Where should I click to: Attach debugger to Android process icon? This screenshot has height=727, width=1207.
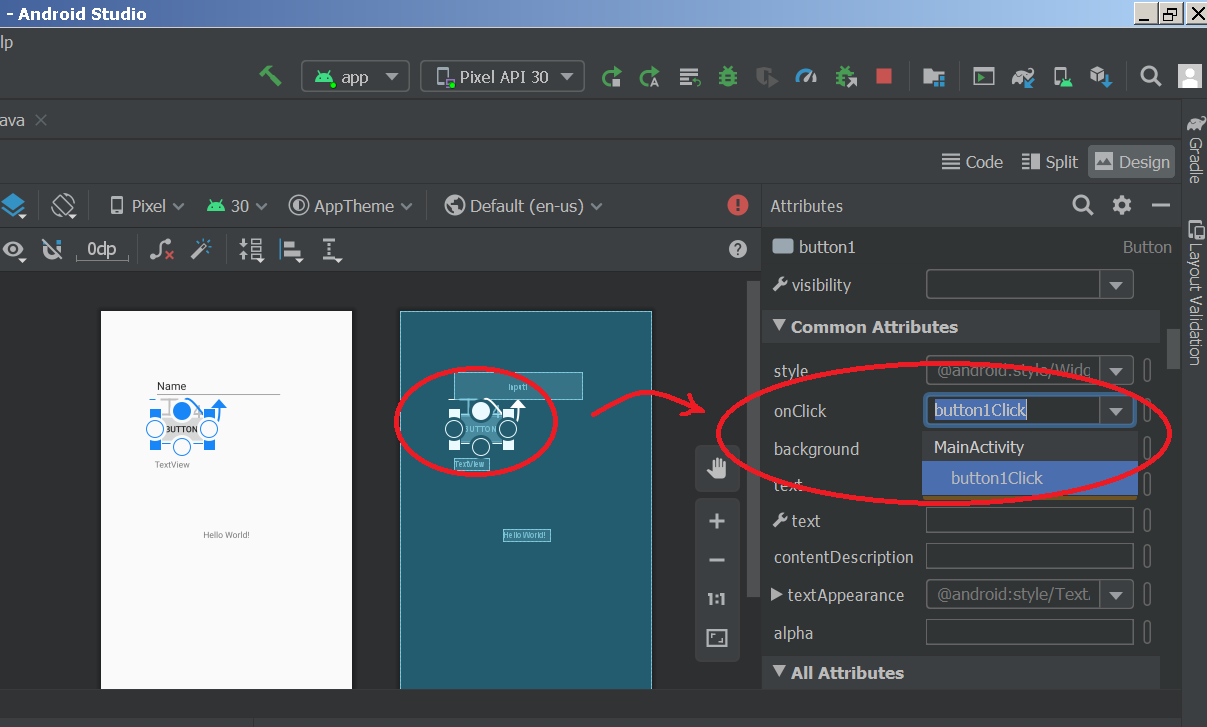[846, 77]
